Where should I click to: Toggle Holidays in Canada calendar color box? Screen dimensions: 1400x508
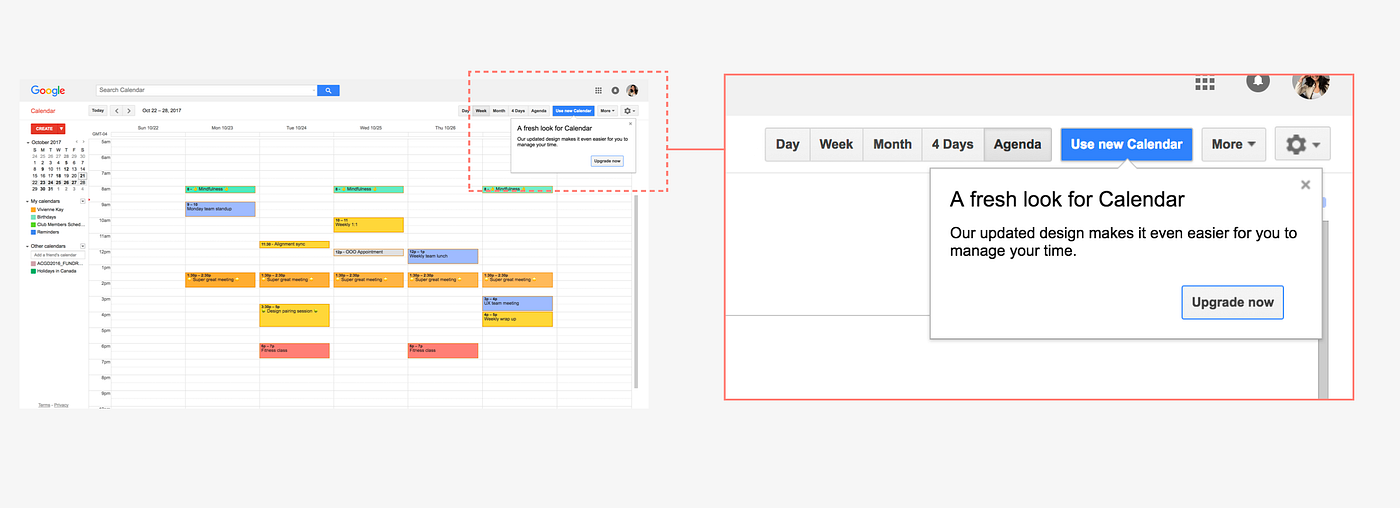pos(33,271)
